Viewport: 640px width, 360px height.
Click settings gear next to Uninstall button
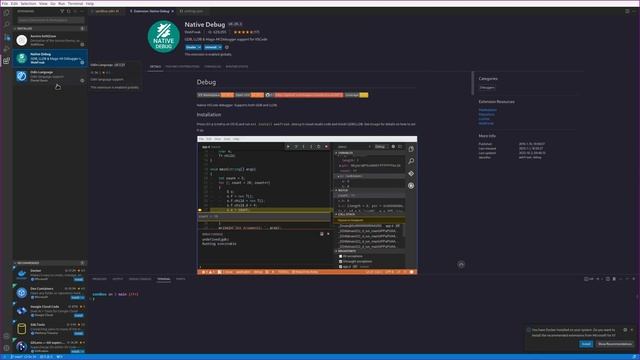pos(227,47)
